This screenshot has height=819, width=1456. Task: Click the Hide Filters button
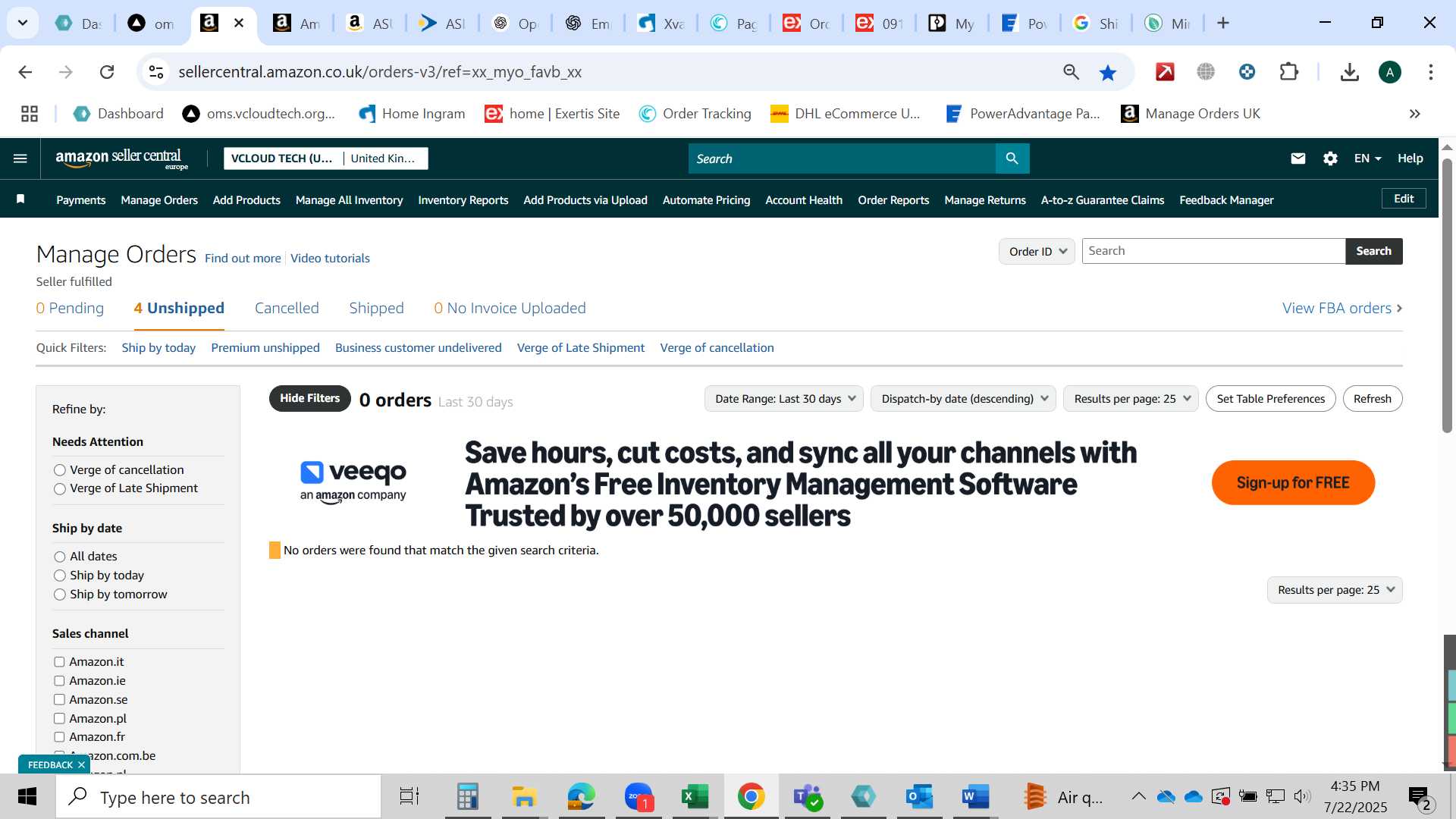click(x=309, y=399)
